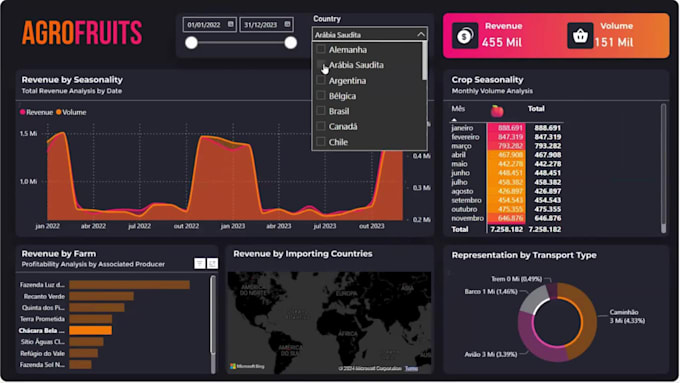Click the Trem 0 Mi (0,49%) label
The image size is (680, 383).
click(x=517, y=279)
